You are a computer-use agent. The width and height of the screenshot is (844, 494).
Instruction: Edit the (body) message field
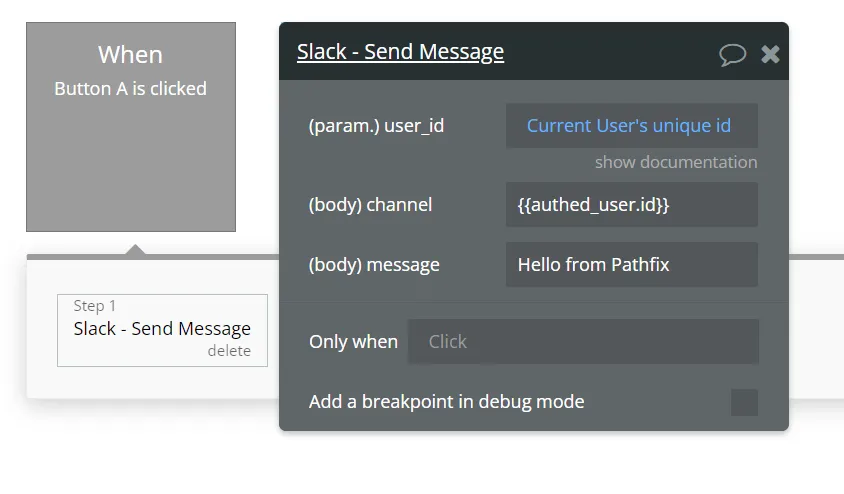pos(632,264)
